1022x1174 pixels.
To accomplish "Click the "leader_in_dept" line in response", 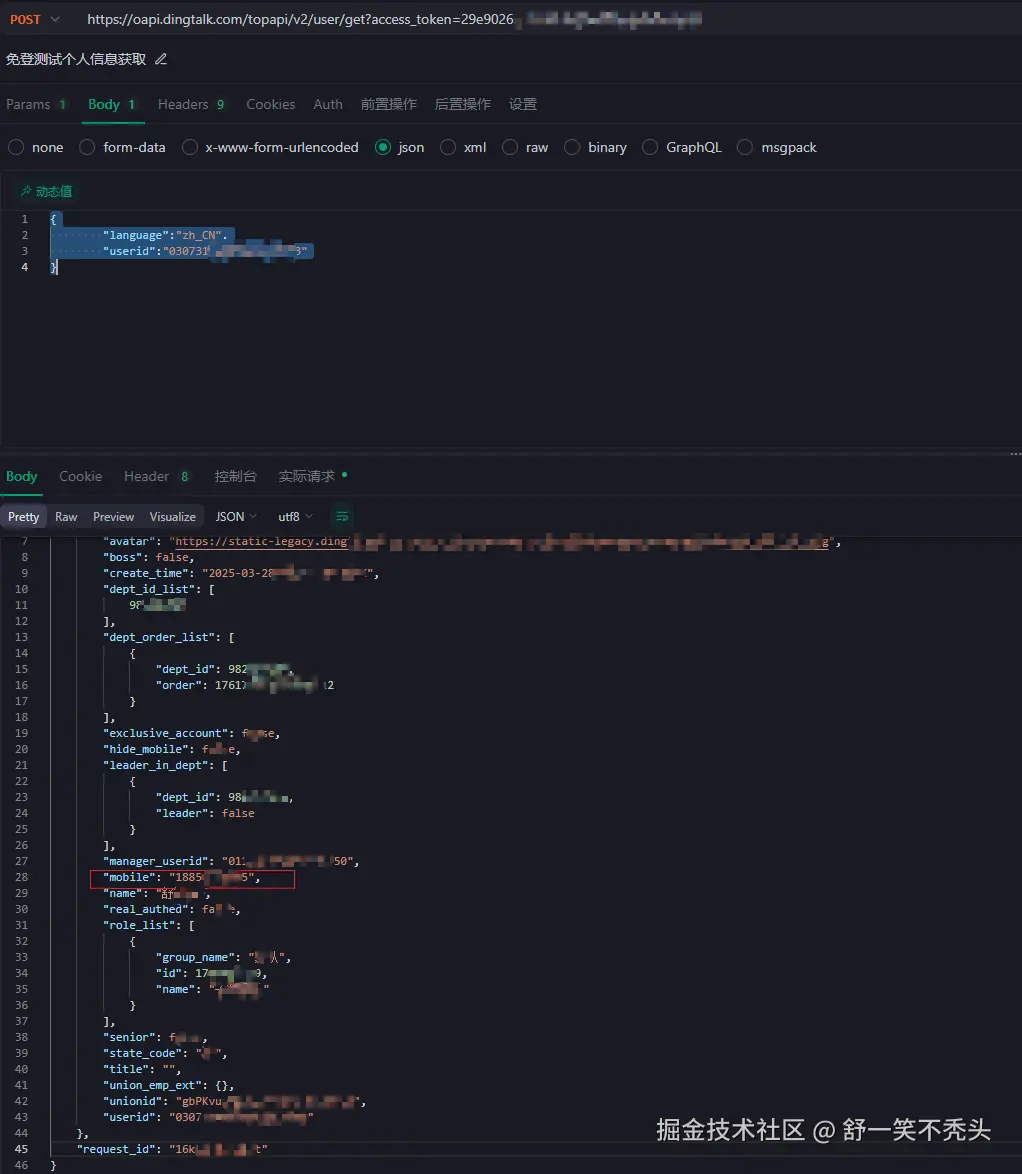I will click(x=165, y=765).
